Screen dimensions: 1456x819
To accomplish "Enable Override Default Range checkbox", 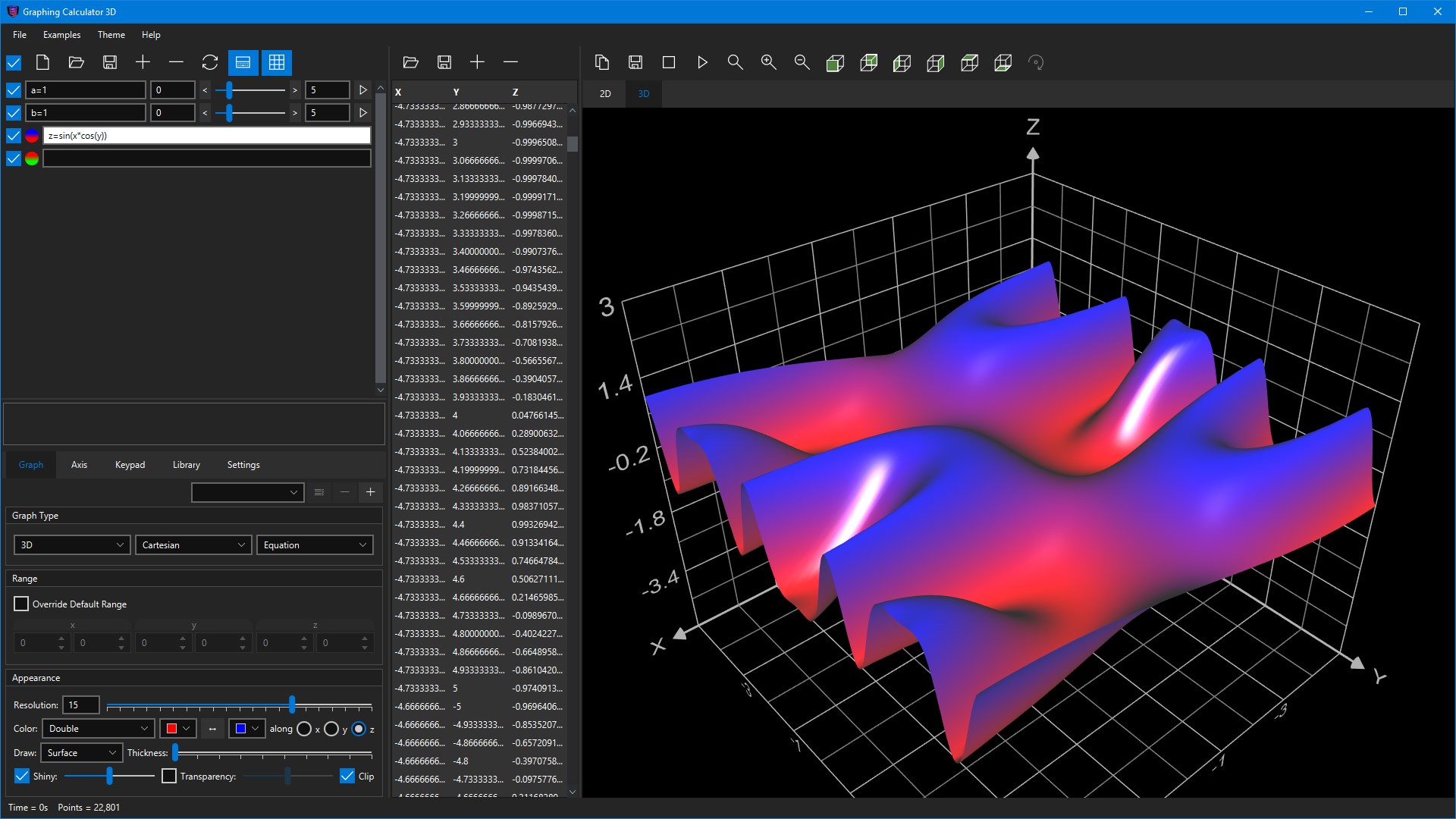I will [x=21, y=604].
